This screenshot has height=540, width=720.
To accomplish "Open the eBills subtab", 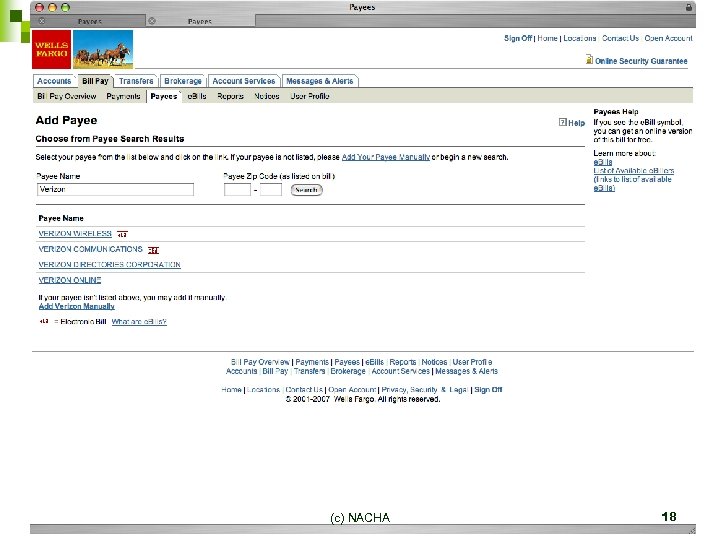I will (197, 96).
